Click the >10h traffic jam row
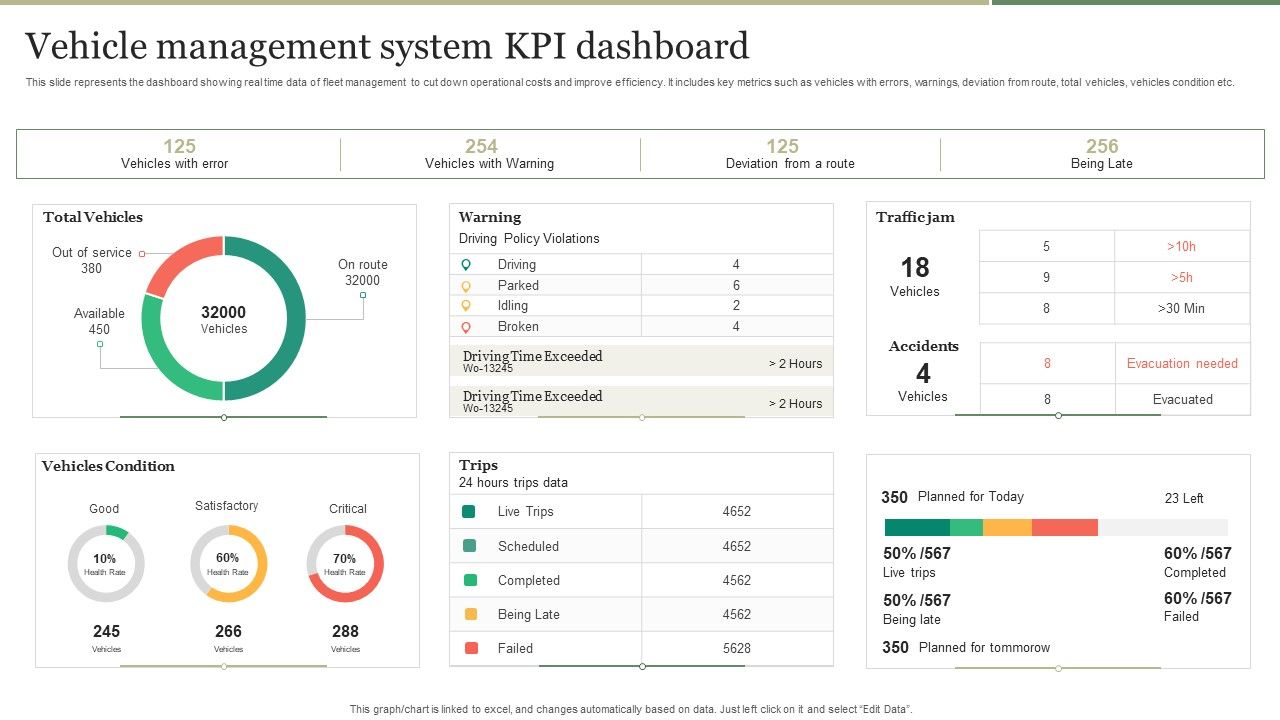This screenshot has height=720, width=1280. [x=1113, y=246]
